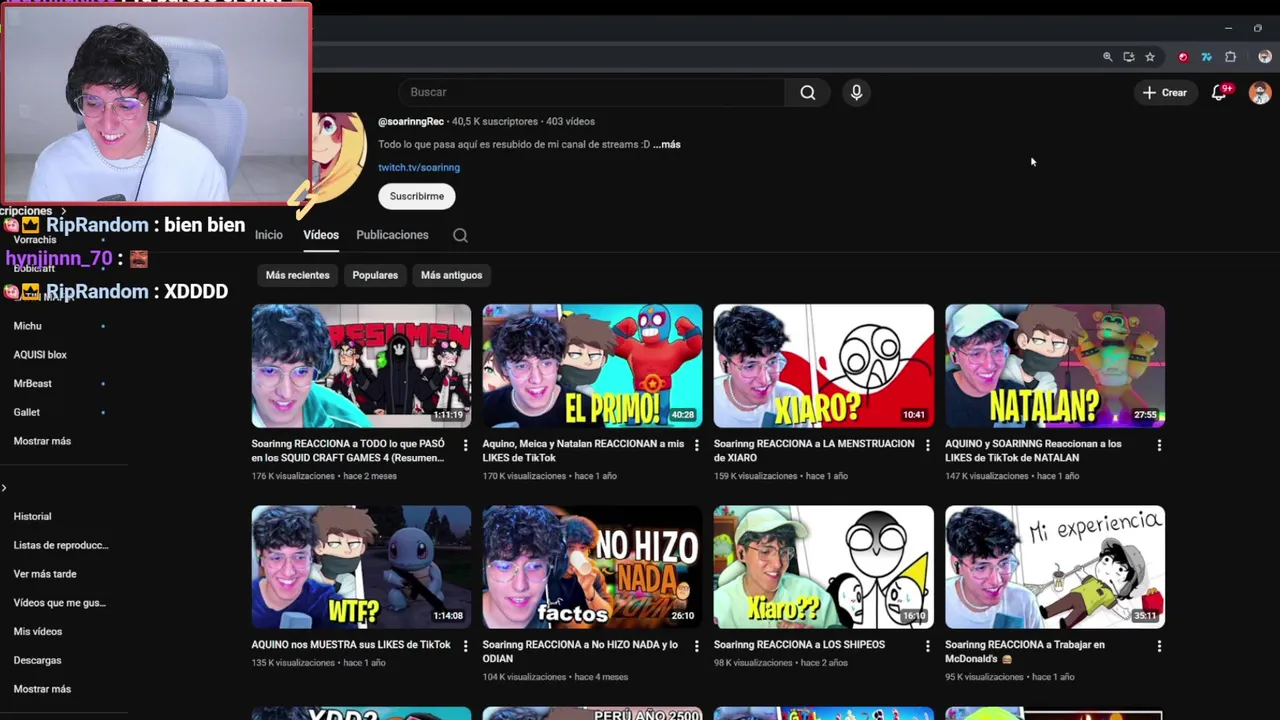Open the notifications bell
The height and width of the screenshot is (720, 1280).
[x=1219, y=92]
